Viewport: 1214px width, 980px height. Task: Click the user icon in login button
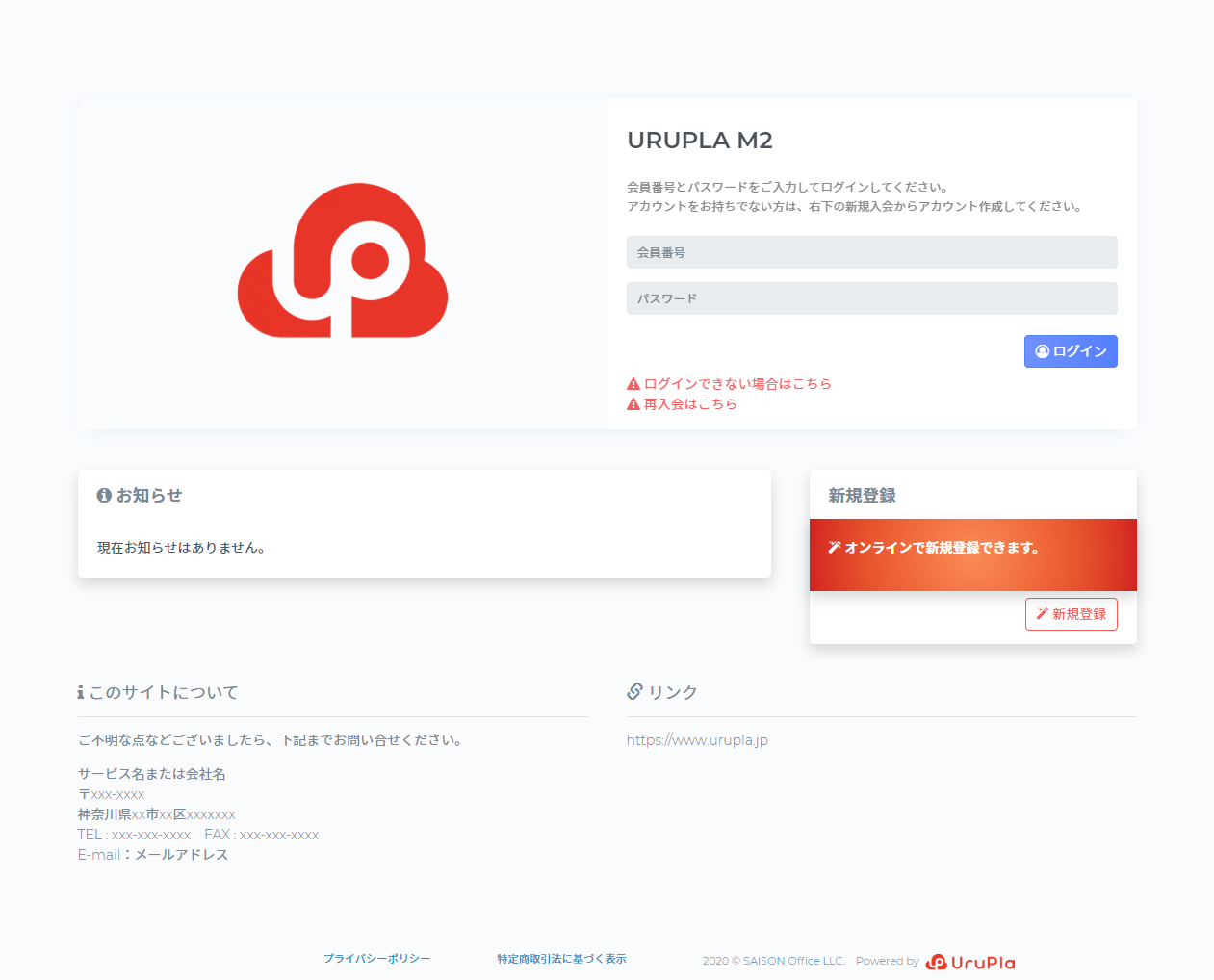[1042, 351]
